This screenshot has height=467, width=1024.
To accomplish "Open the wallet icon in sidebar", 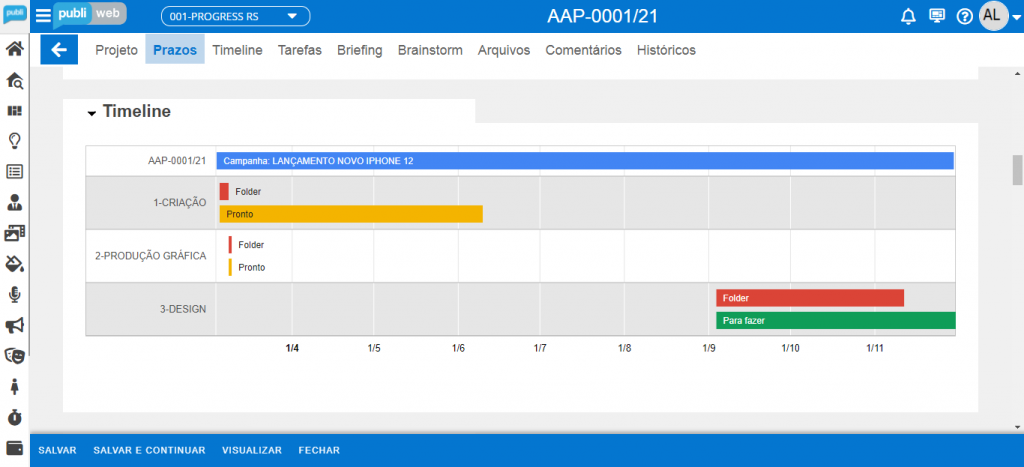I will [14, 448].
